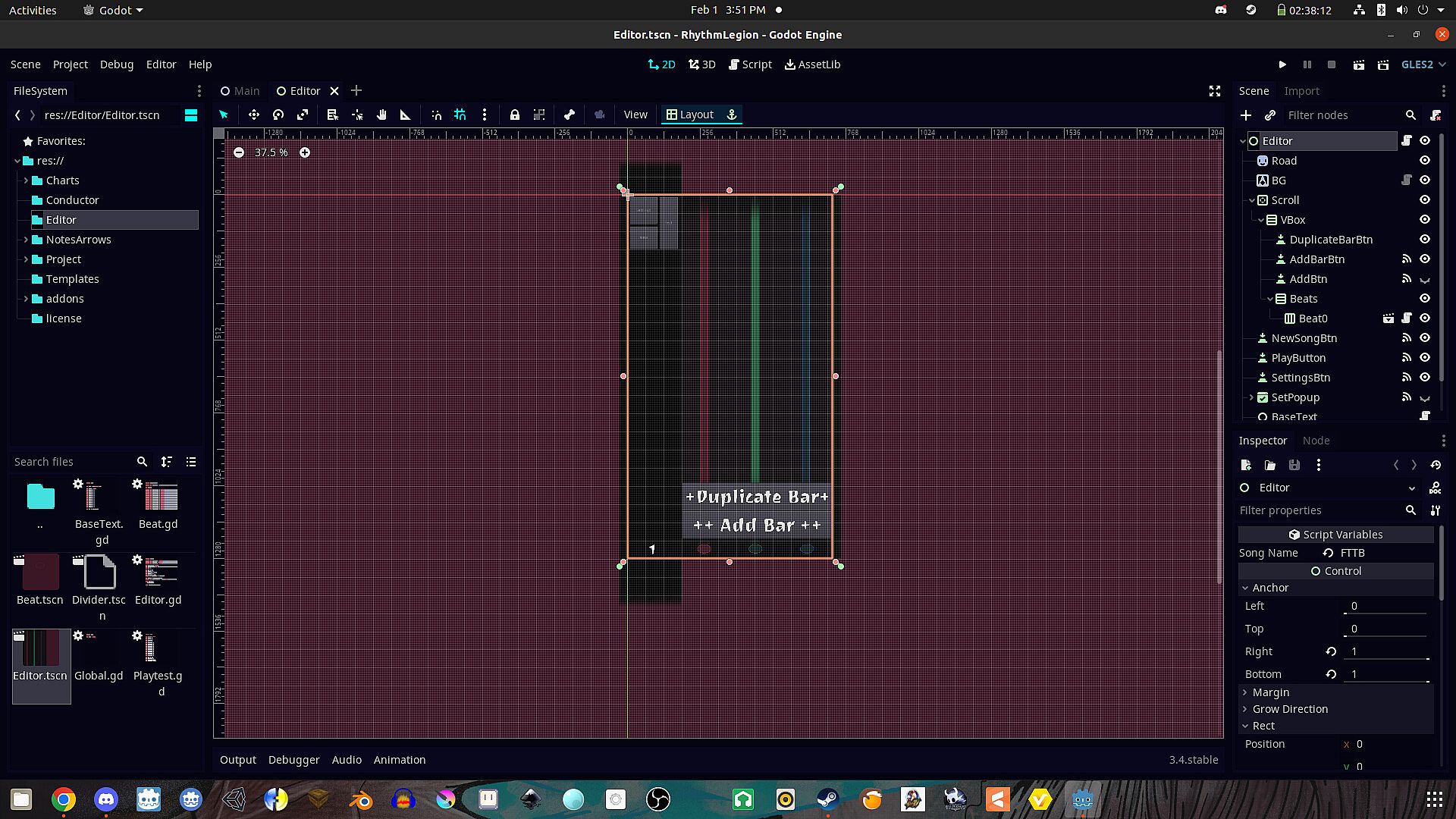This screenshot has height=819, width=1456.
Task: Switch to the Import tab
Action: (x=1301, y=91)
